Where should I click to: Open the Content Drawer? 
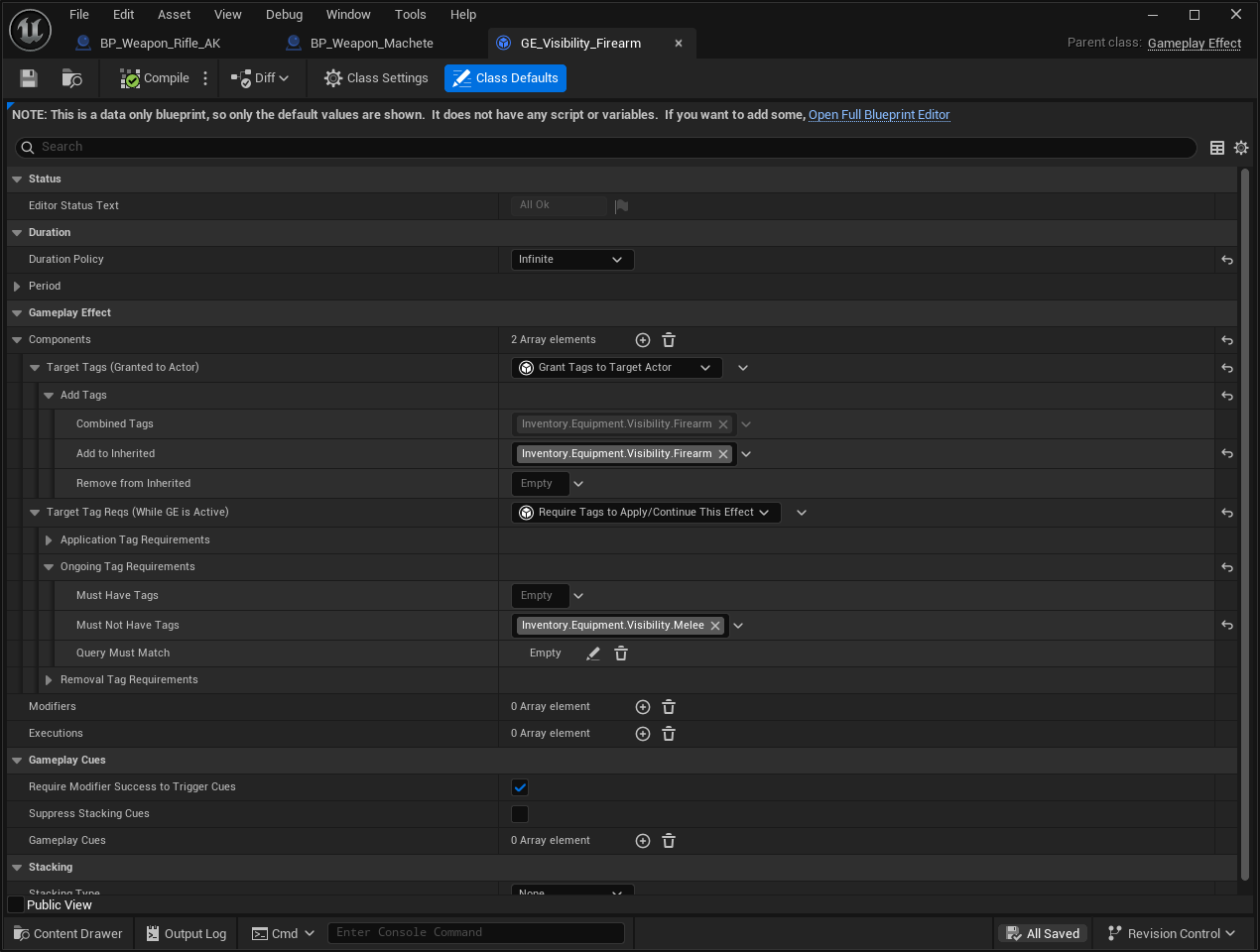[x=66, y=933]
